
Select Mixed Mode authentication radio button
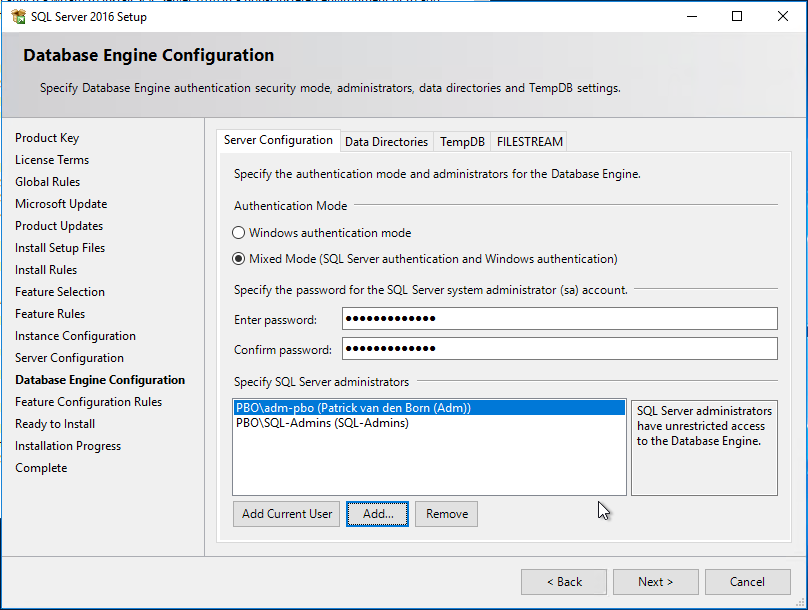(238, 259)
